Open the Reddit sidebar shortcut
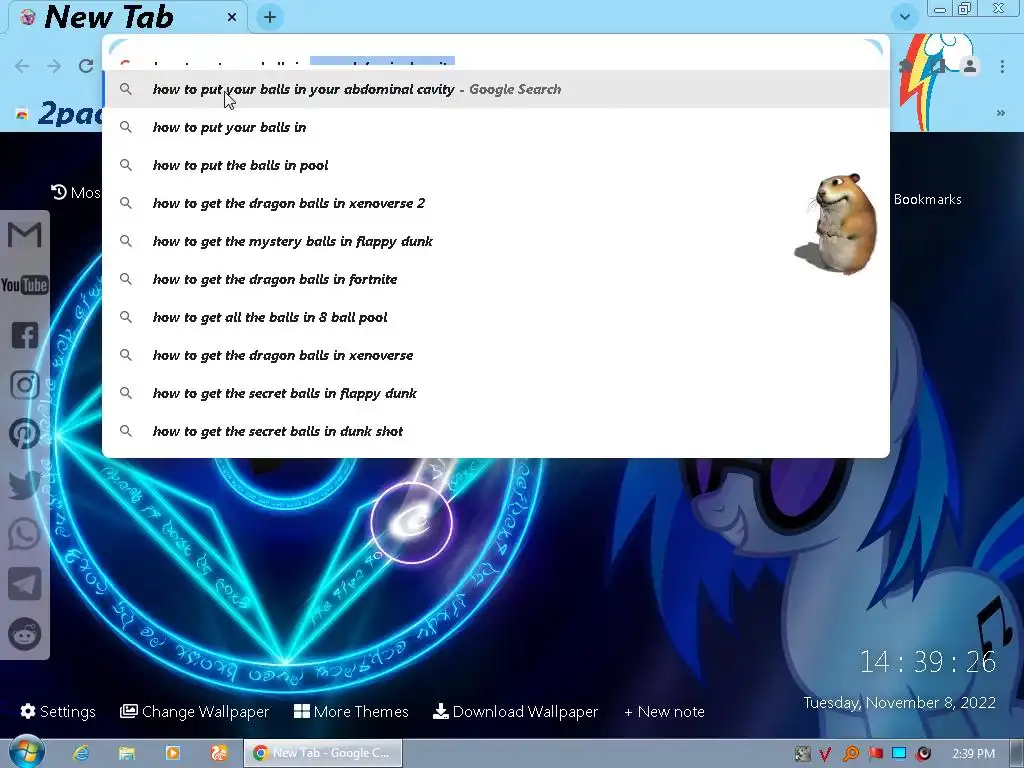Viewport: 1024px width, 768px height. 25,633
